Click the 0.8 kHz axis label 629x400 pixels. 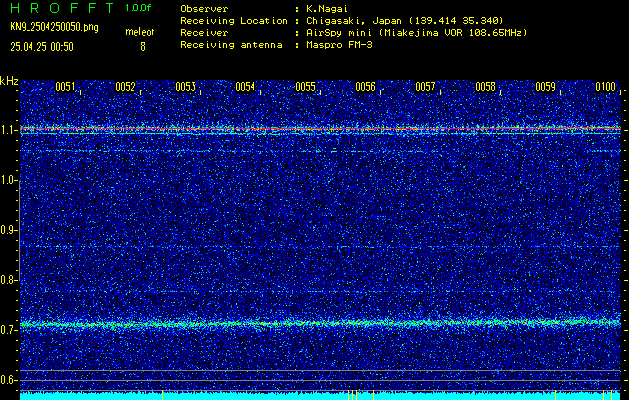pyautogui.click(x=8, y=280)
